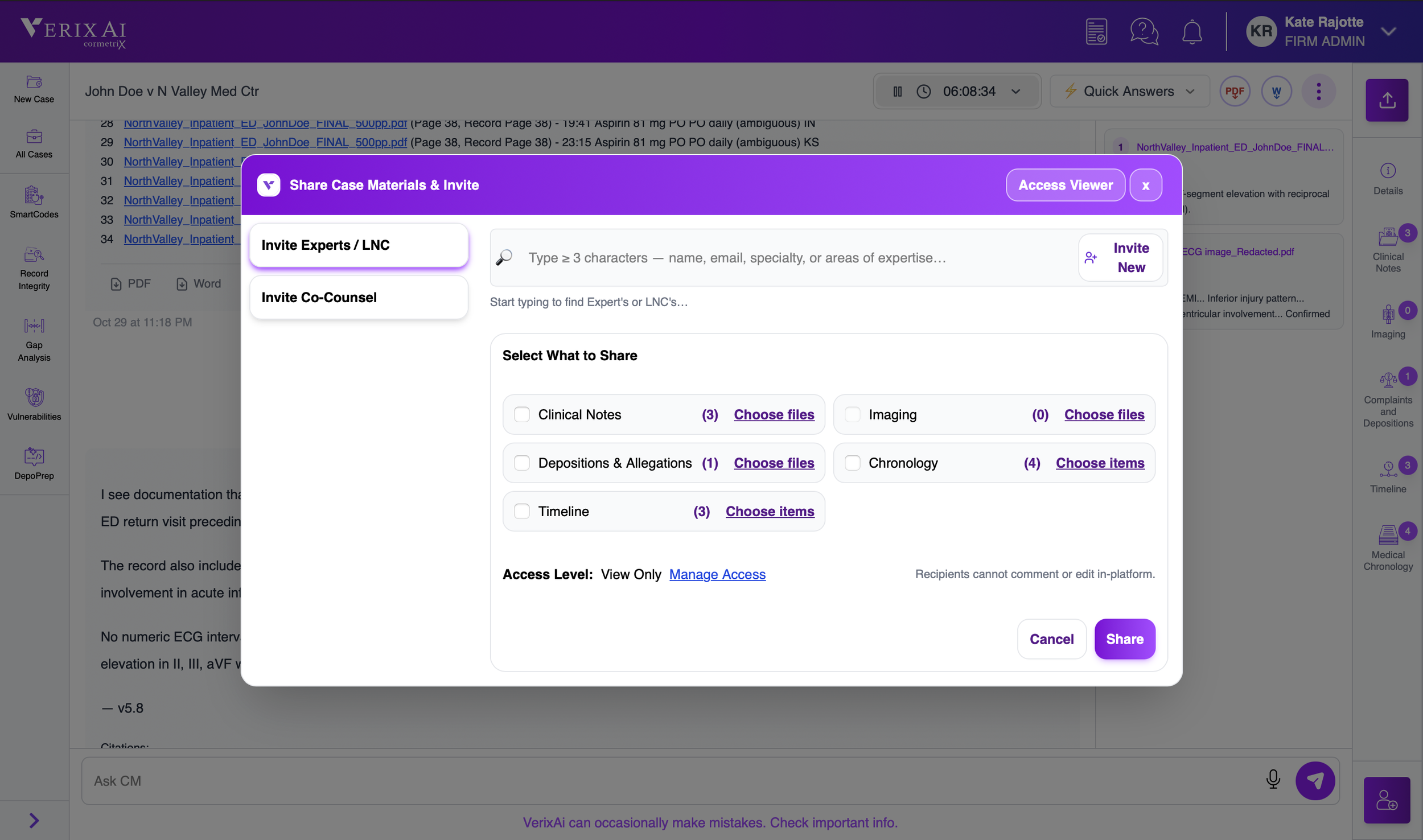Click the help chat icon in header

point(1144,31)
